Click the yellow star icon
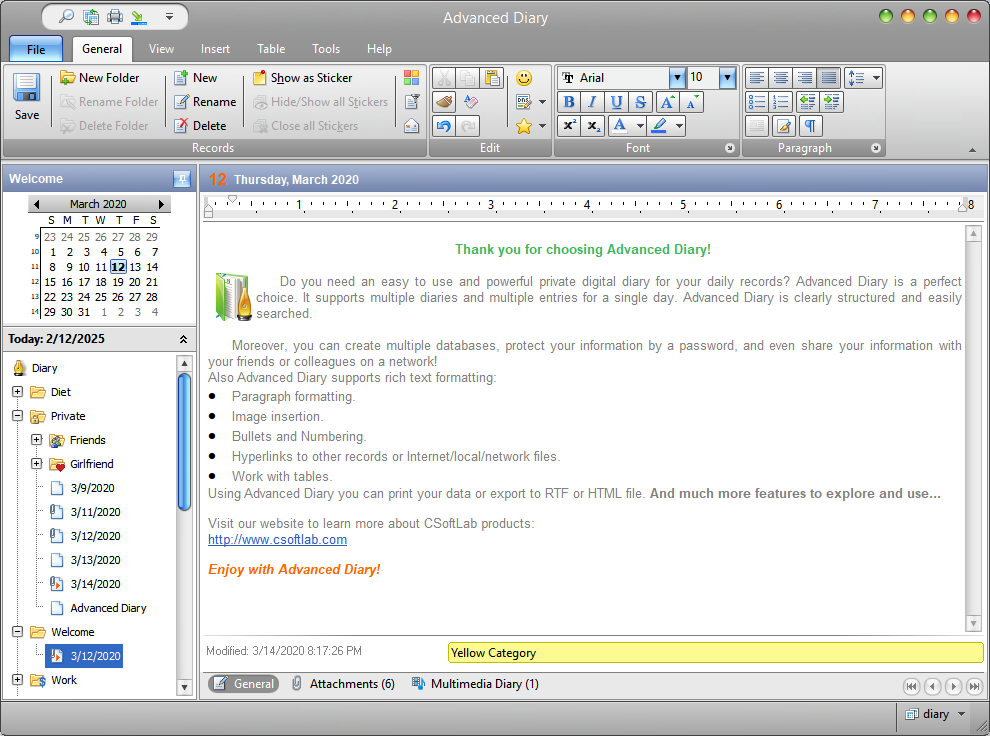This screenshot has width=990, height=736. point(524,126)
